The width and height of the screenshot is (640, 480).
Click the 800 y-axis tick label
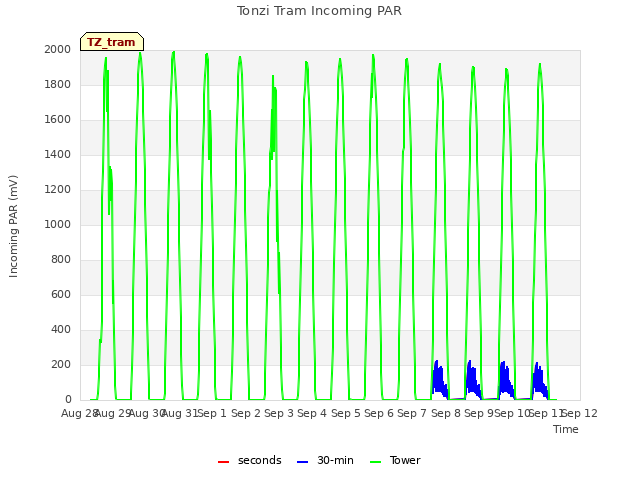61,260
